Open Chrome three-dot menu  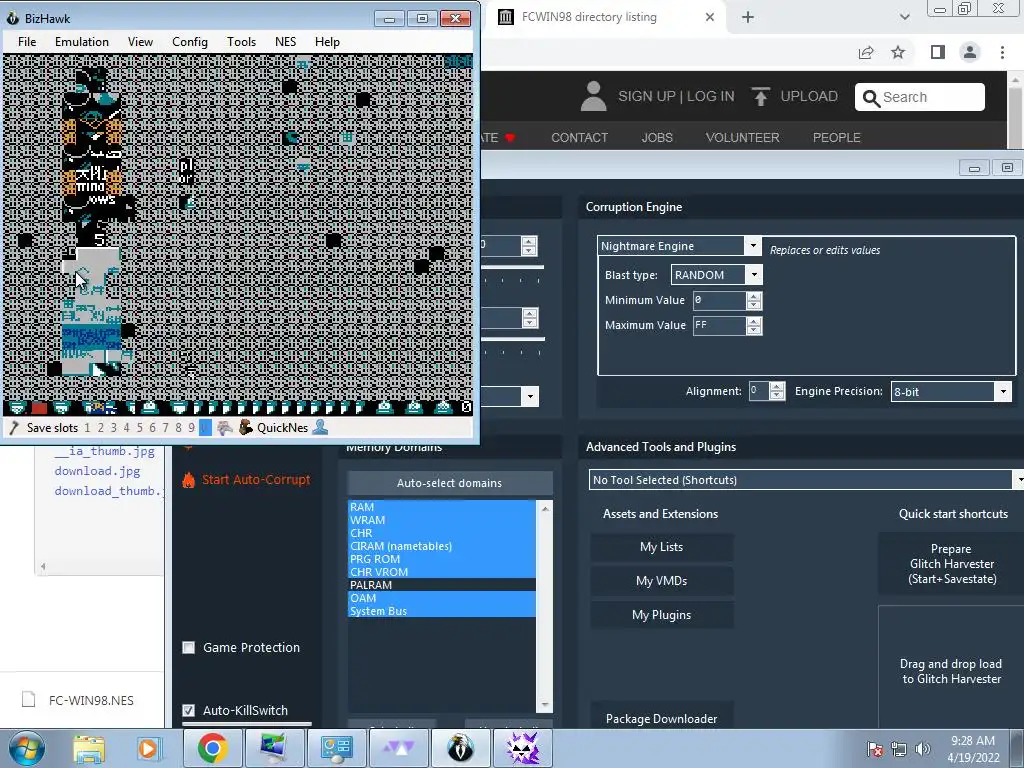[1002, 52]
